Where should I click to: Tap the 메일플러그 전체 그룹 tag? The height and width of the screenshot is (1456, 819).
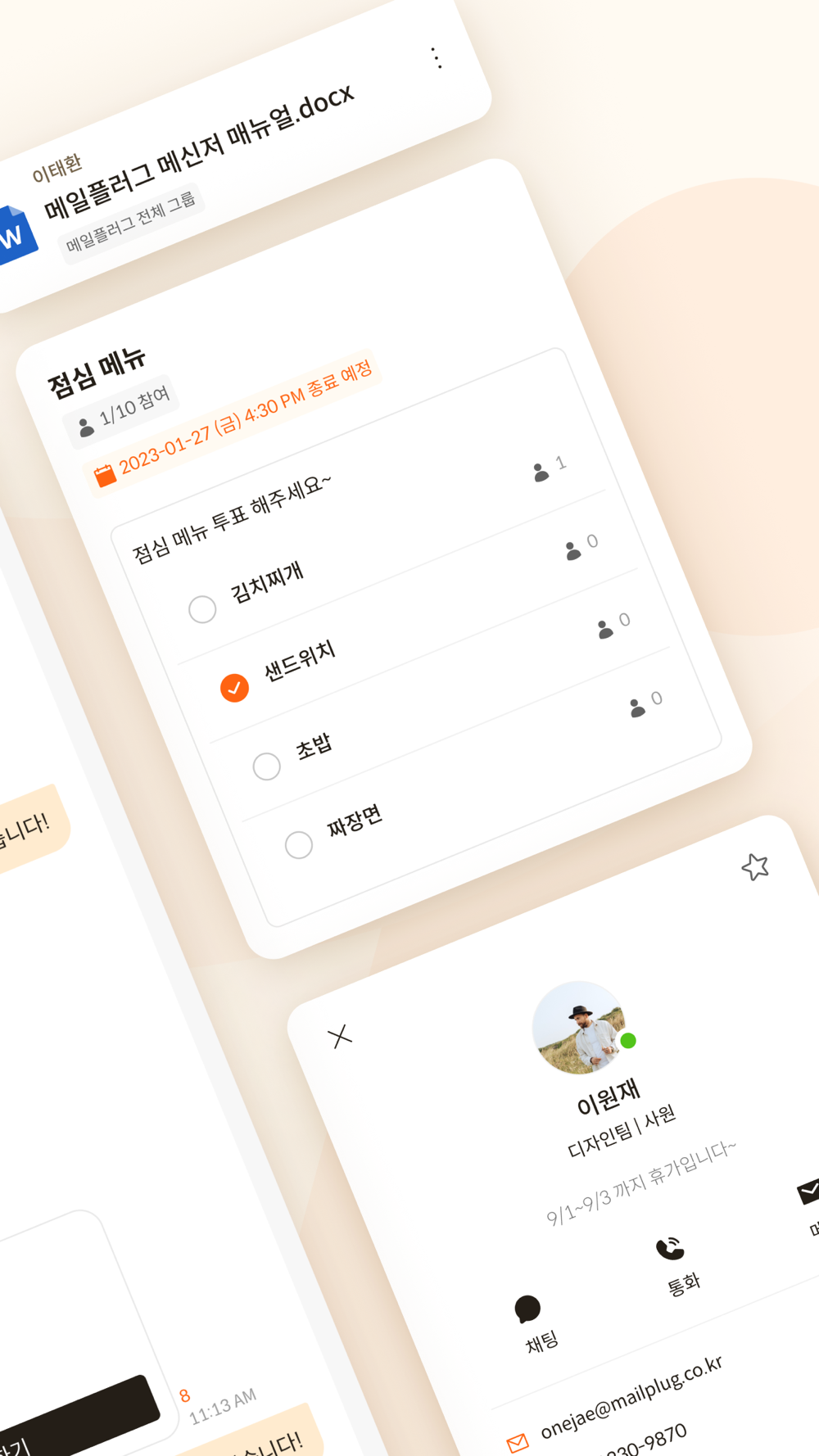pyautogui.click(x=131, y=221)
